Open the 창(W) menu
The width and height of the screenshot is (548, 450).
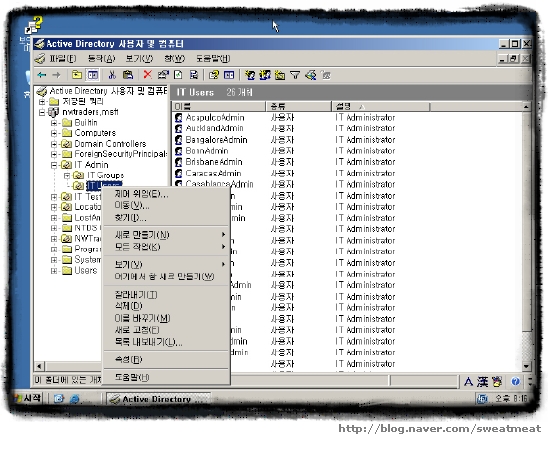click(174, 58)
